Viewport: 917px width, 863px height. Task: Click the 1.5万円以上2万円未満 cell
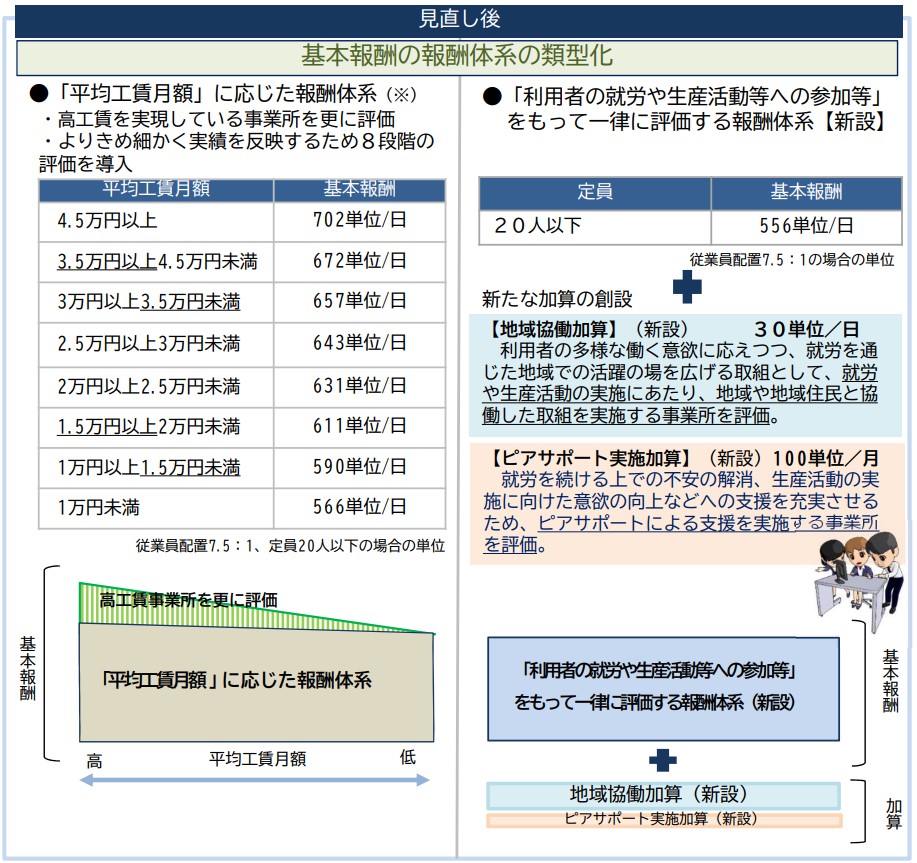tap(156, 427)
